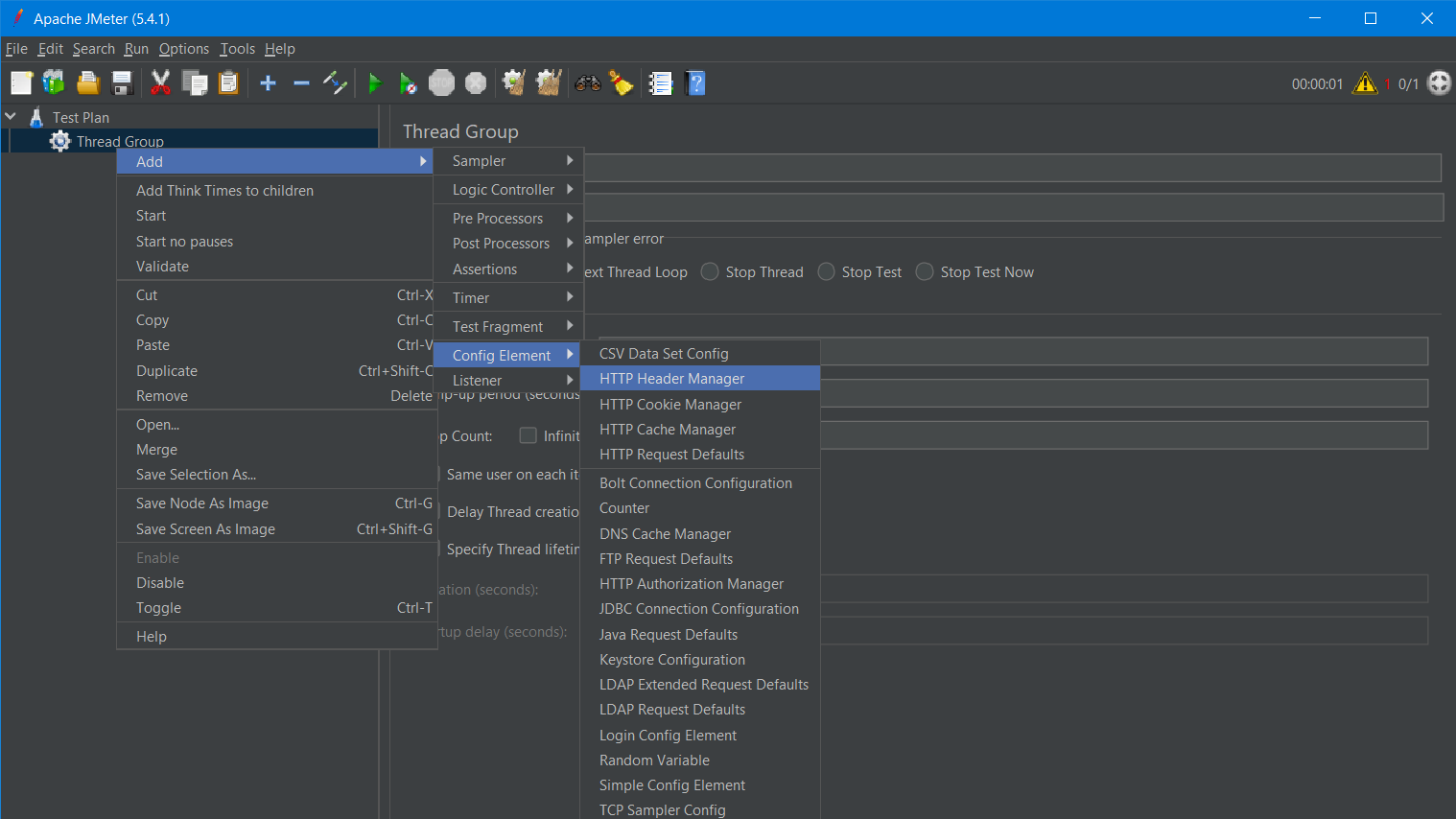Image resolution: width=1456 pixels, height=819 pixels.
Task: Open the Options menu
Action: (184, 49)
